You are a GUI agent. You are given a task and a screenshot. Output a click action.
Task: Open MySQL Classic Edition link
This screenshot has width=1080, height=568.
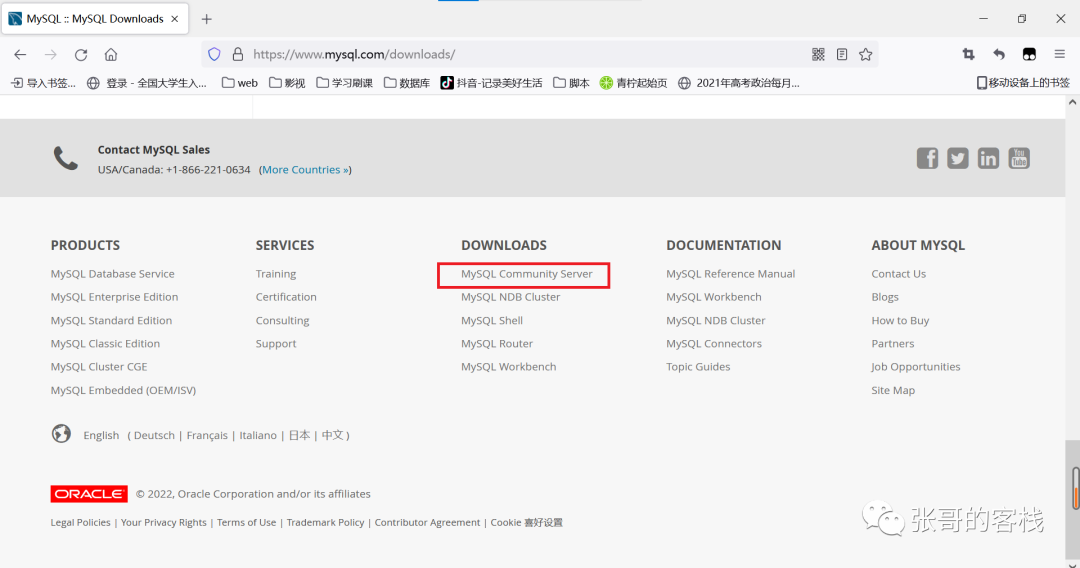click(x=105, y=344)
